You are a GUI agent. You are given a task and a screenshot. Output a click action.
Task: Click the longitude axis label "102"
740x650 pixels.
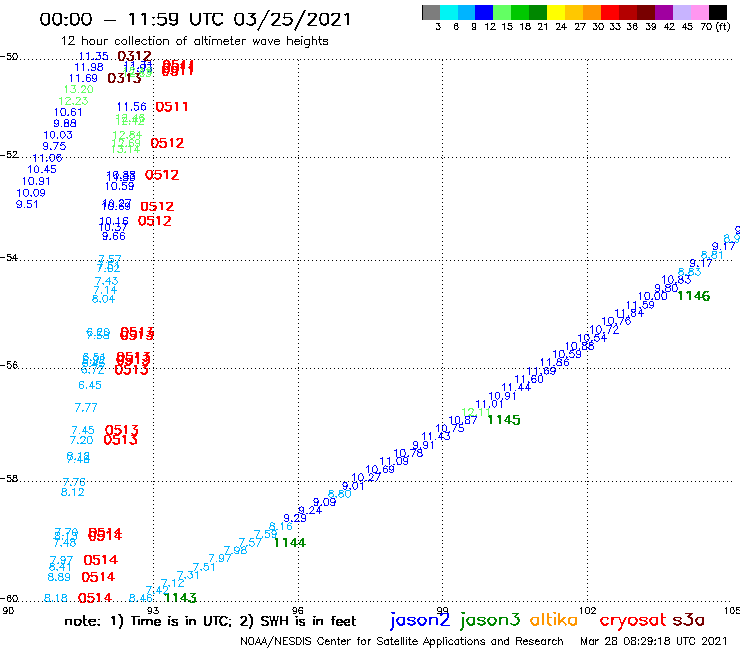(587, 610)
